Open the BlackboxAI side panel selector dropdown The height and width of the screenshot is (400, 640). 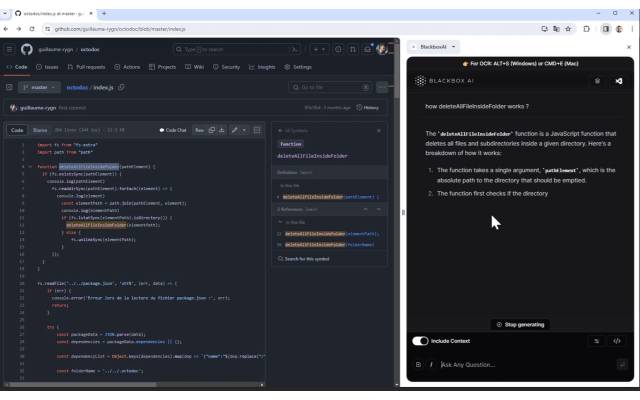434,47
